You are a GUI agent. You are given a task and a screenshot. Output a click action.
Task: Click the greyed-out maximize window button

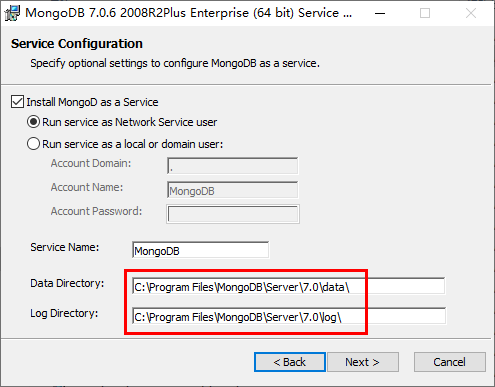(425, 13)
